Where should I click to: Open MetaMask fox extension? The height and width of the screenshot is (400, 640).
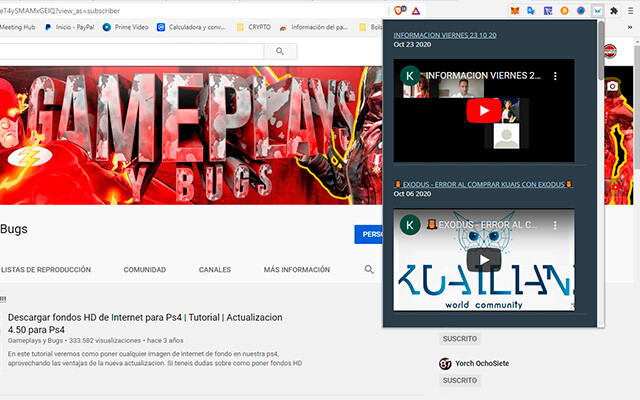tap(515, 11)
